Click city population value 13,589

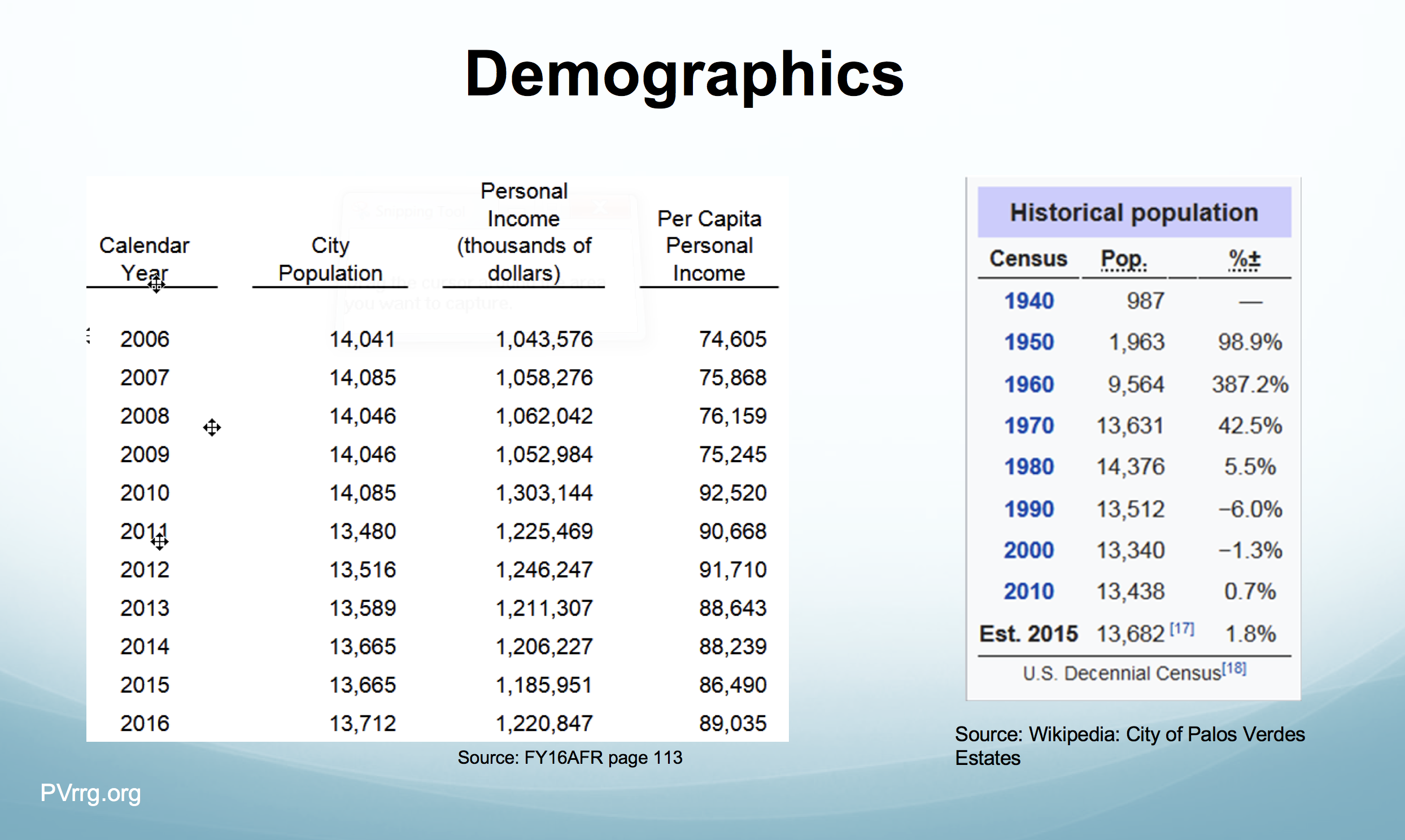(363, 608)
